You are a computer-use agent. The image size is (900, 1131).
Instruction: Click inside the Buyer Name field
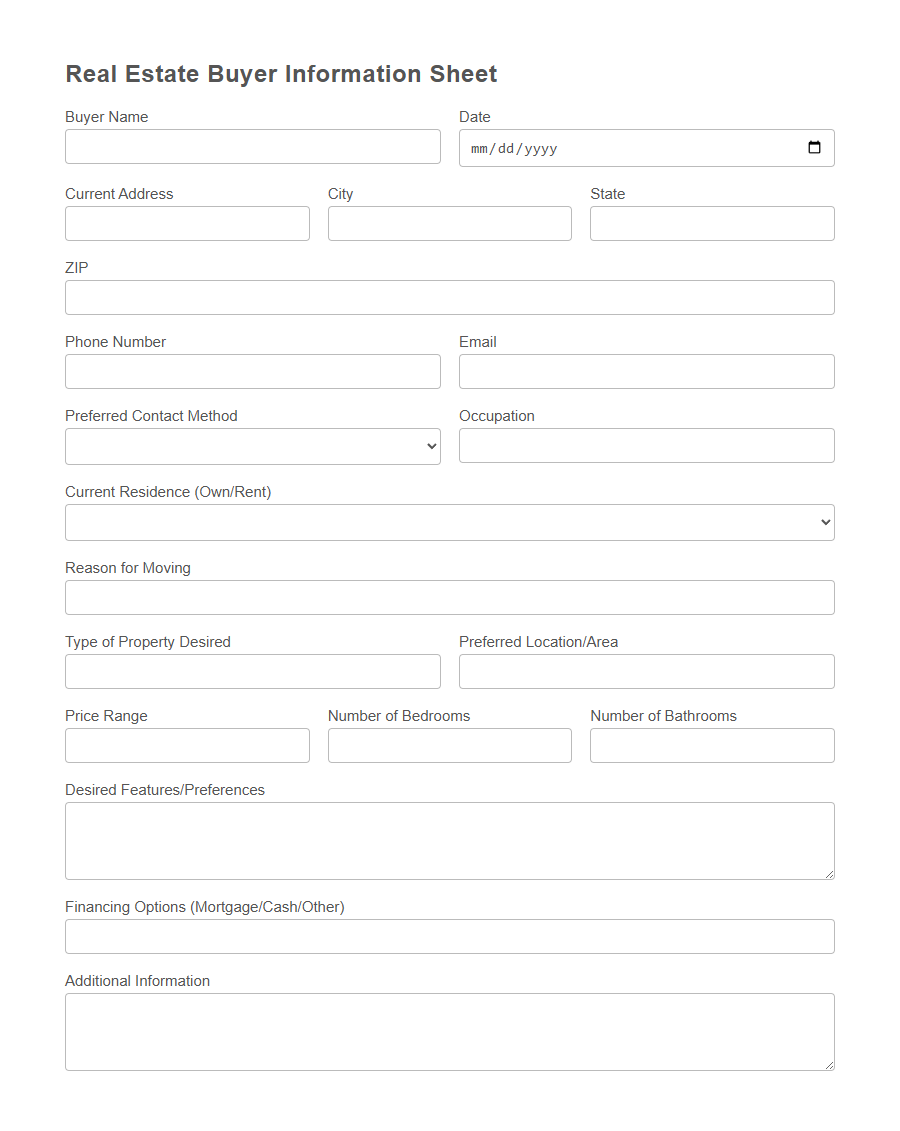tap(252, 146)
